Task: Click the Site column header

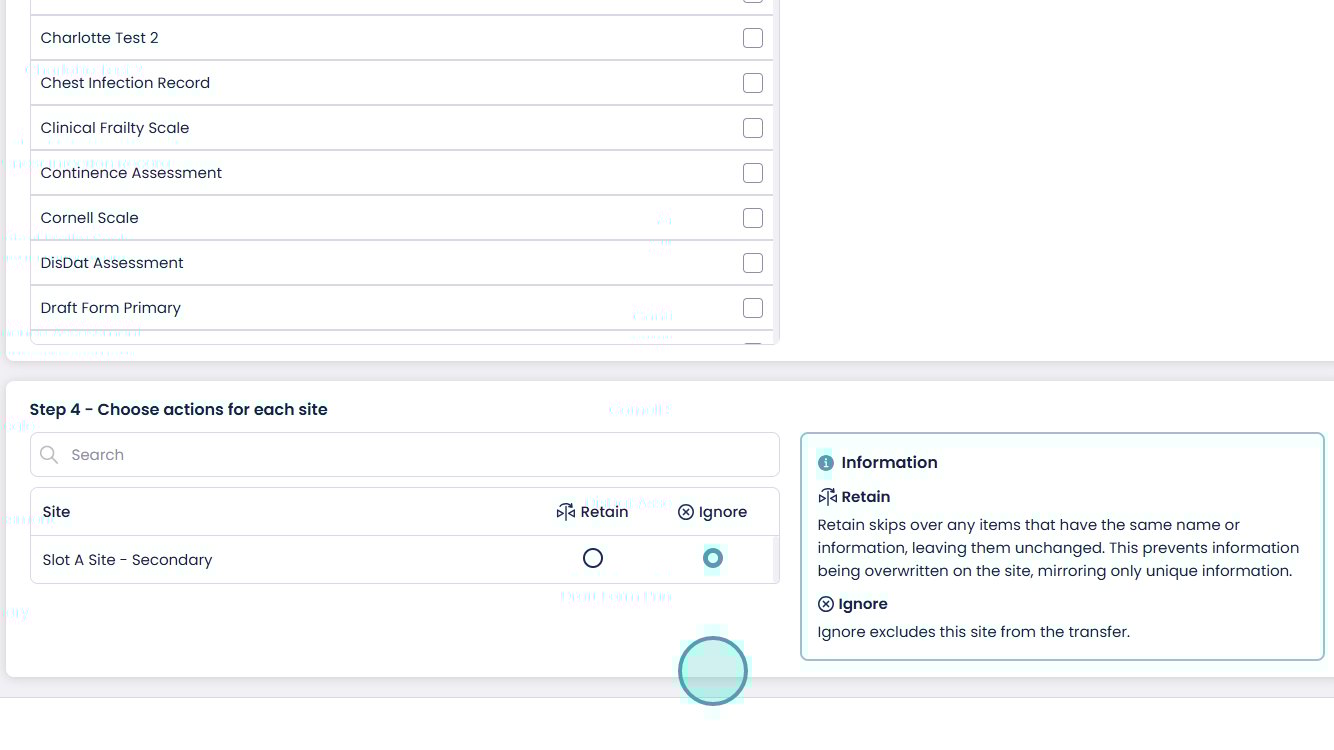Action: click(57, 512)
